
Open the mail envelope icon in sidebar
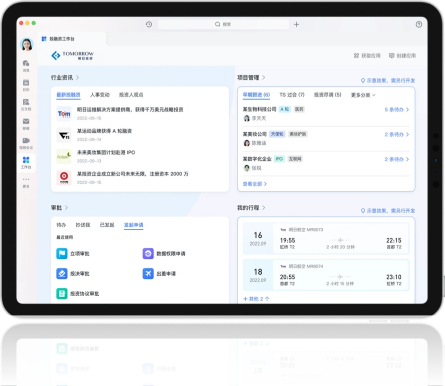(26, 121)
